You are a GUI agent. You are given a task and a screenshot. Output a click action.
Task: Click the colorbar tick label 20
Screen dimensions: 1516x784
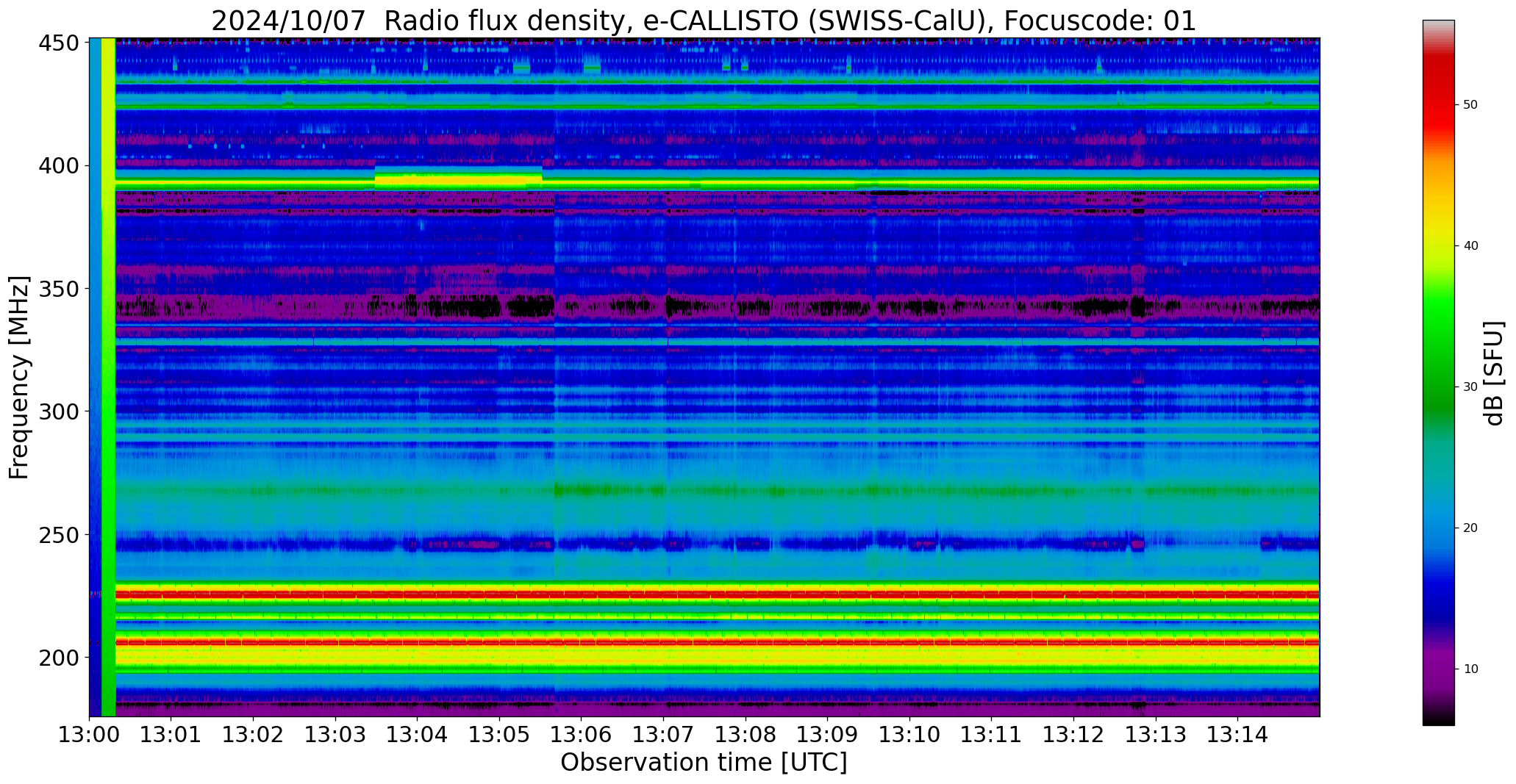click(x=1470, y=528)
